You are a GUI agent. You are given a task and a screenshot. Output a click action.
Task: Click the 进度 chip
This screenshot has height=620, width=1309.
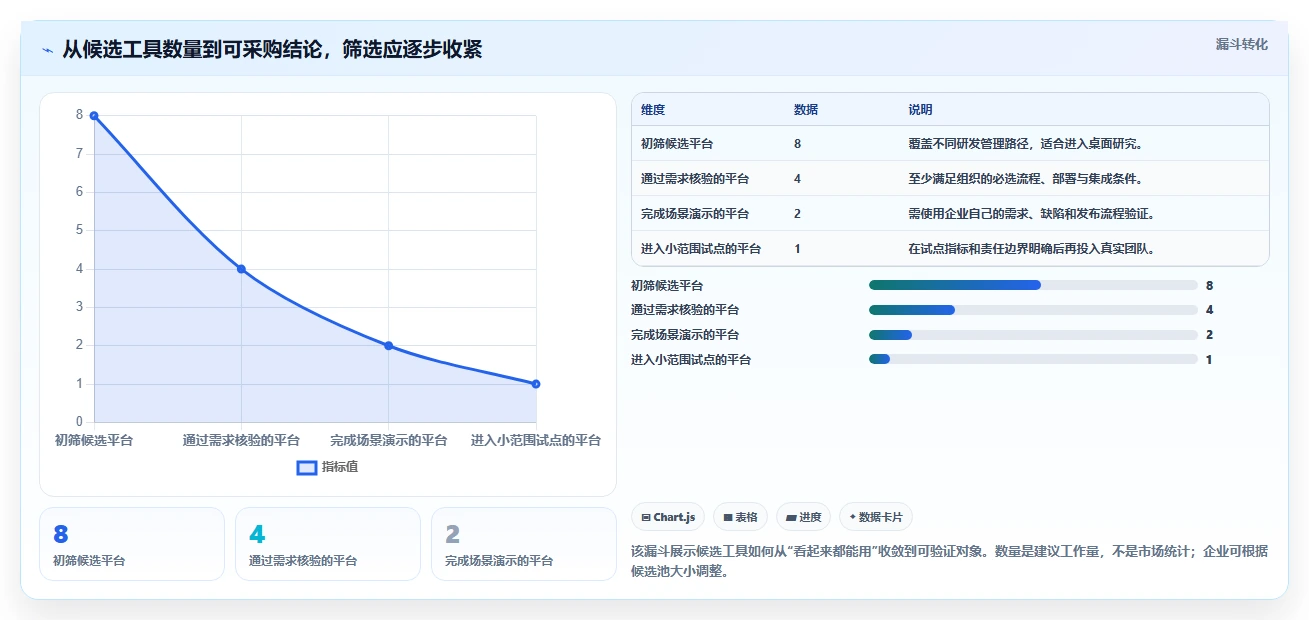pyautogui.click(x=803, y=517)
